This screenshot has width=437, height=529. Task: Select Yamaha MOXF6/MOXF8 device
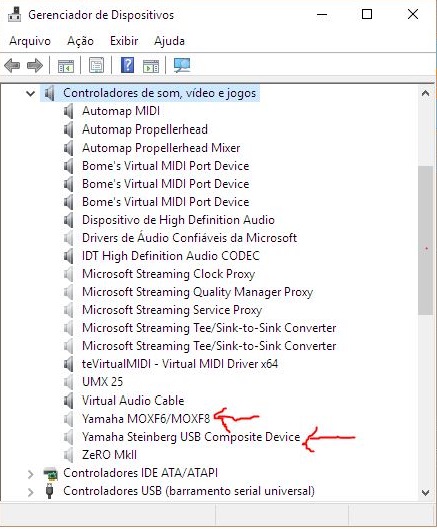point(146,419)
